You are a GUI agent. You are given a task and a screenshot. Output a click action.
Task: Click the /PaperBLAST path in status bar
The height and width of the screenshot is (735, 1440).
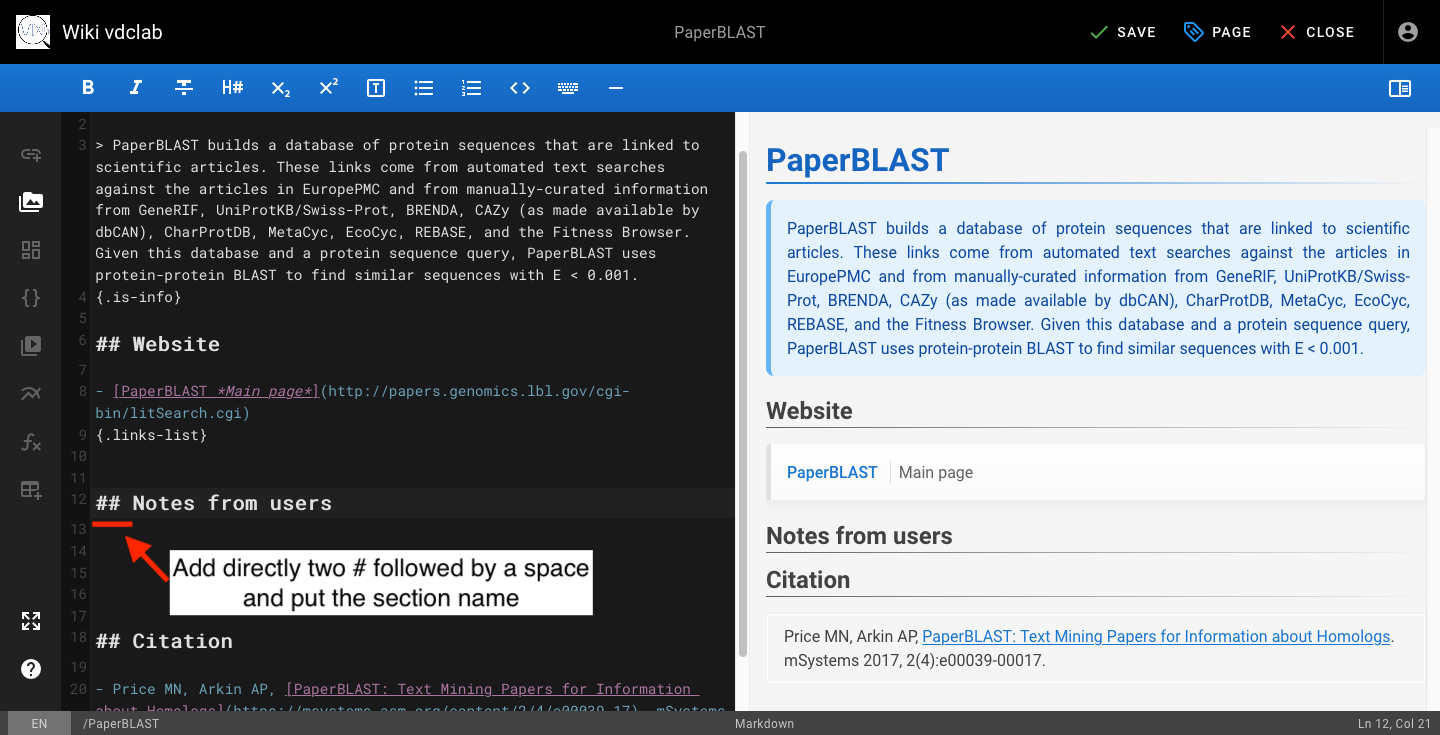coord(121,723)
